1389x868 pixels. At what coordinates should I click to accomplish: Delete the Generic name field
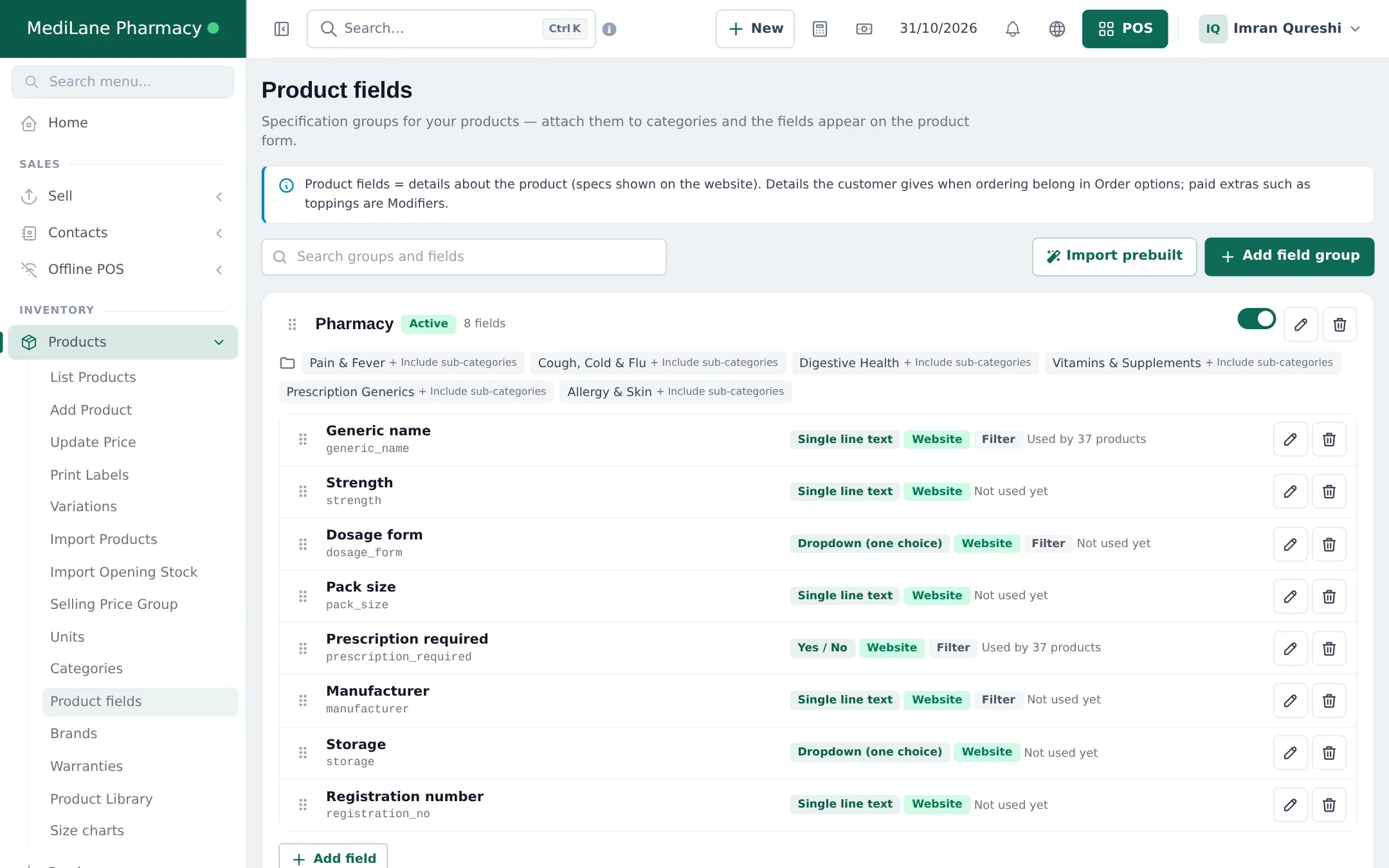[1329, 439]
